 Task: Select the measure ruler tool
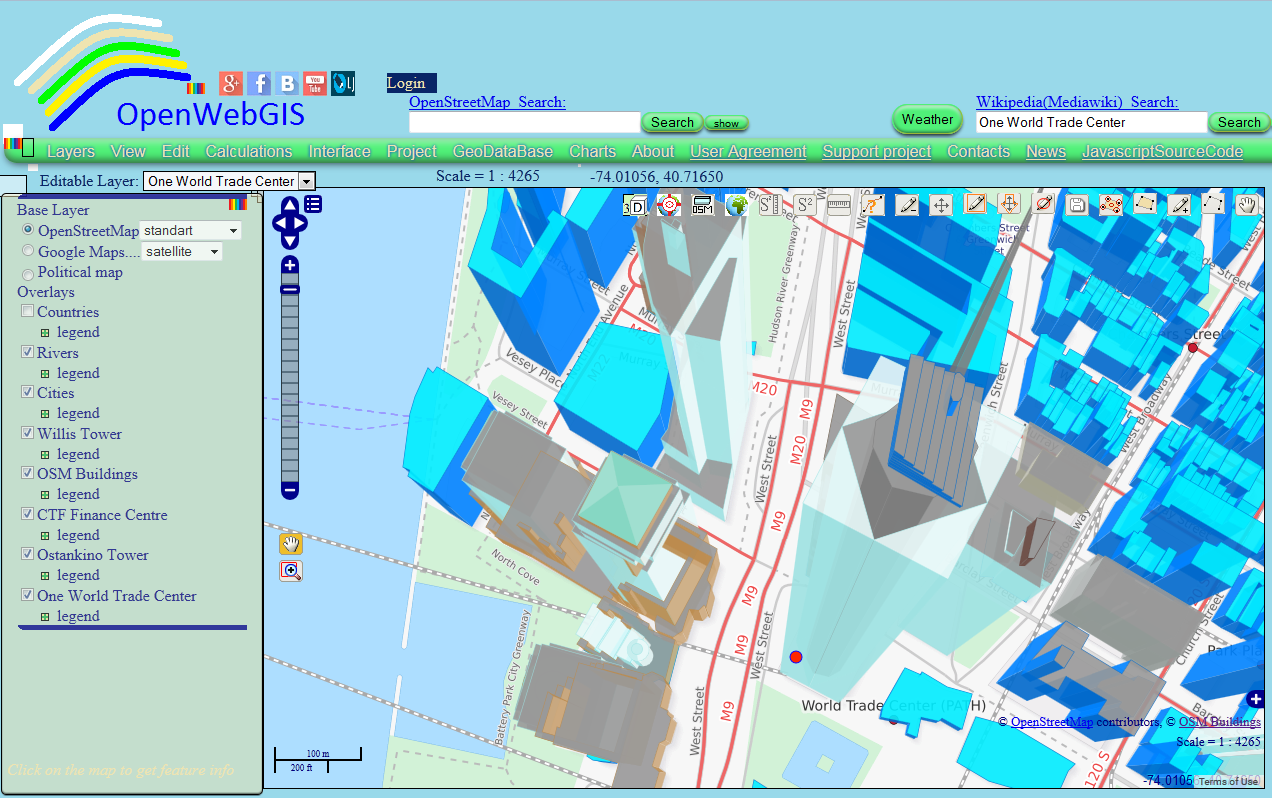(x=838, y=204)
